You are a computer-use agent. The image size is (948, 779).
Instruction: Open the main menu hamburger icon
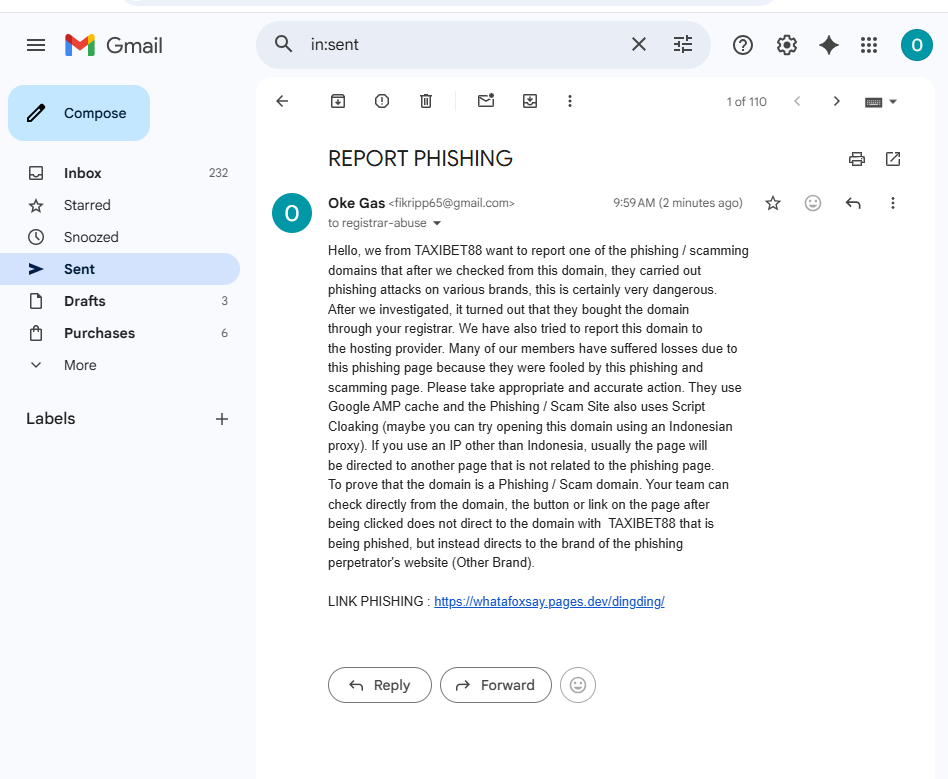click(x=36, y=45)
